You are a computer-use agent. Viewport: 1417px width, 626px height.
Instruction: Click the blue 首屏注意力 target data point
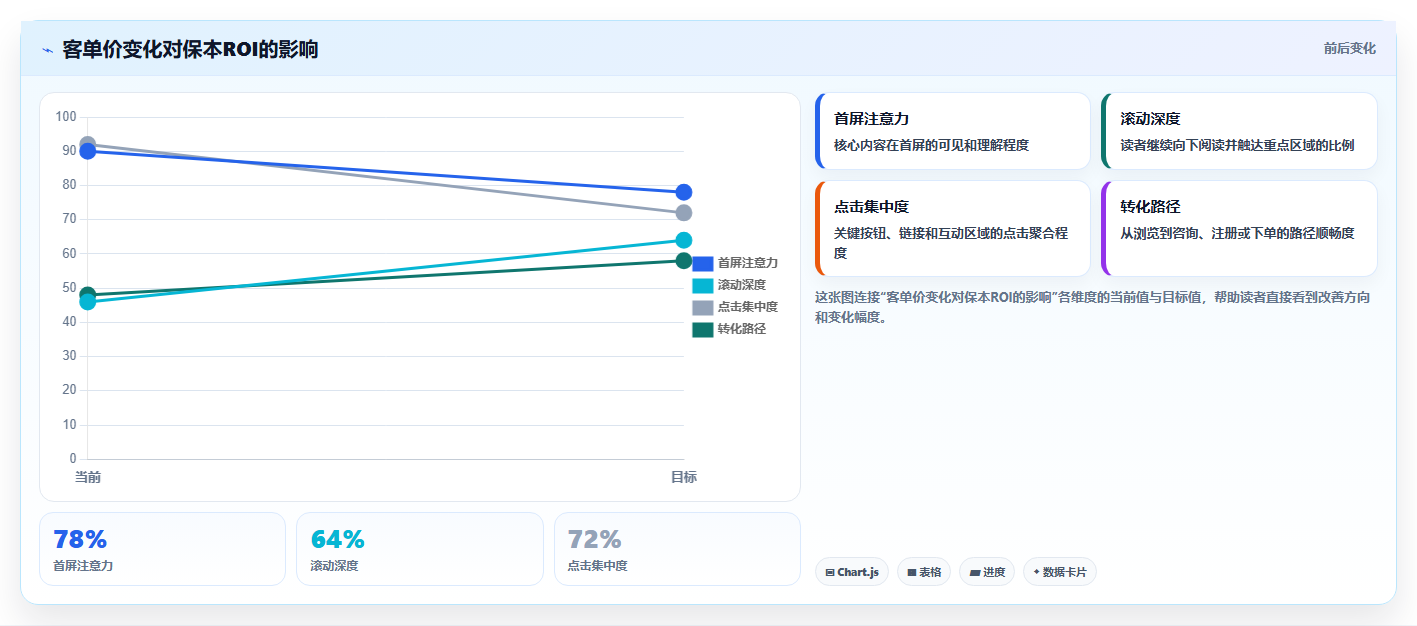point(684,192)
